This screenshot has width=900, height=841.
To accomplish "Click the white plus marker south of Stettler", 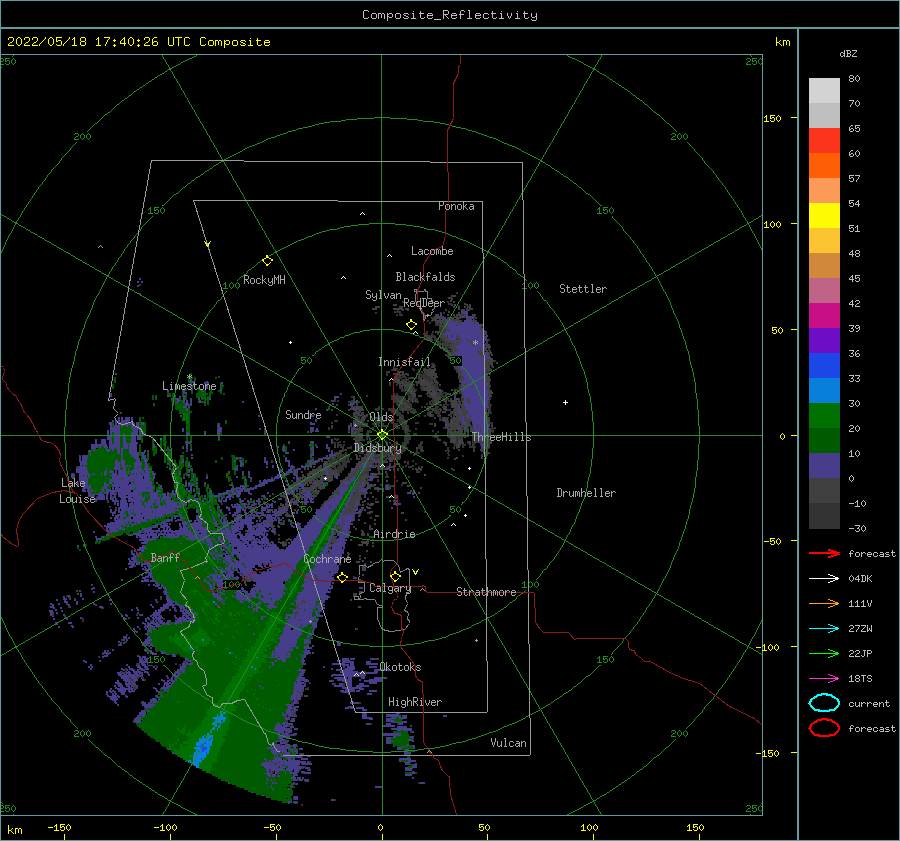I will point(565,402).
